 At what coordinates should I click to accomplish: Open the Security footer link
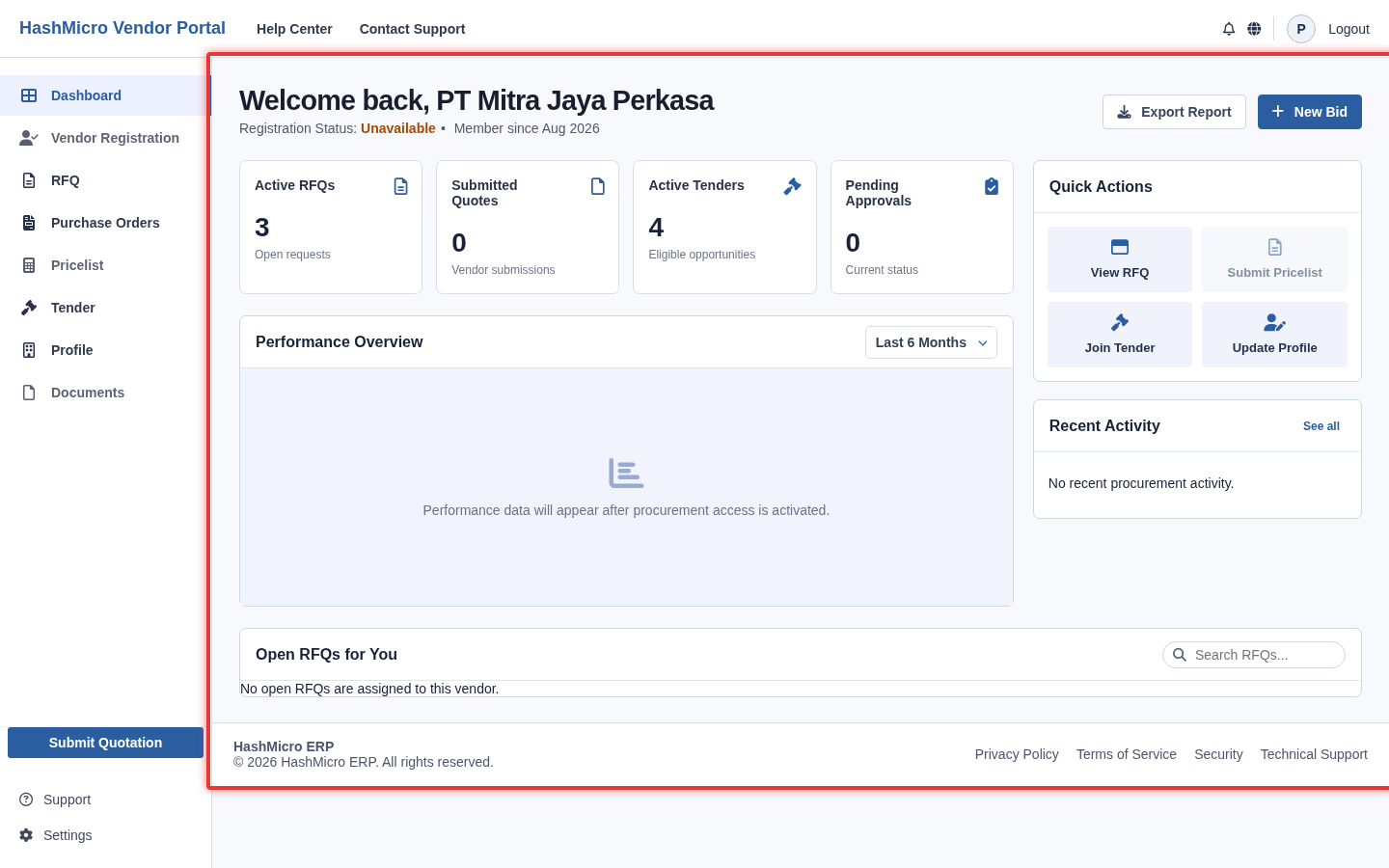click(x=1218, y=754)
